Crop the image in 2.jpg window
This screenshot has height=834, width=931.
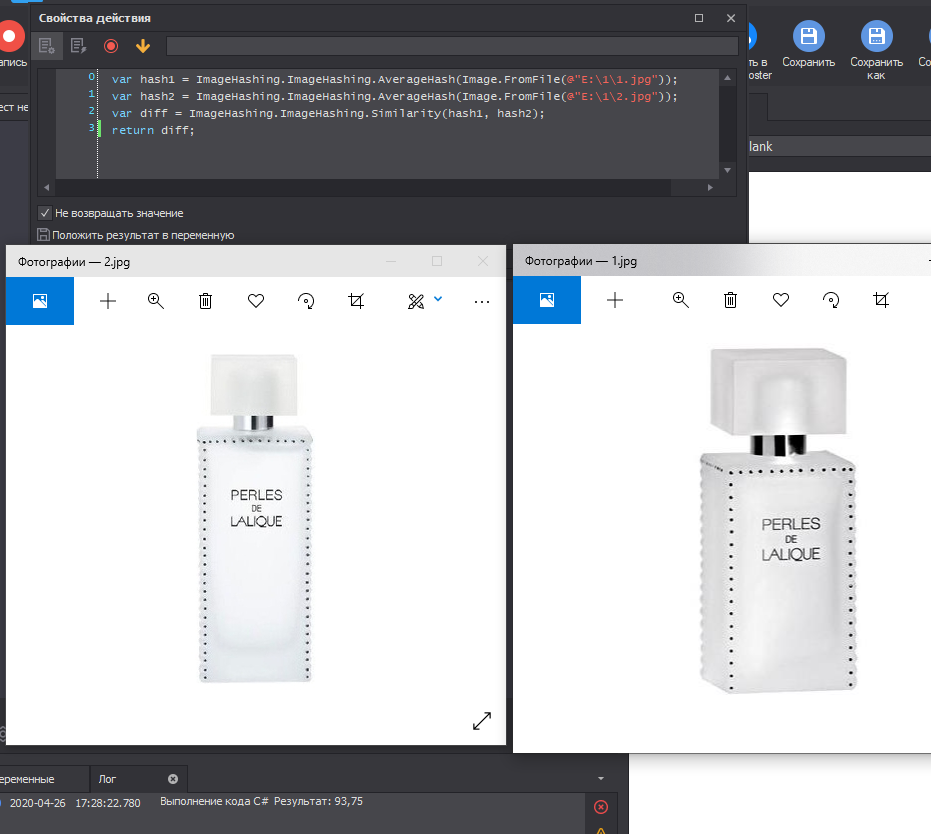pos(356,301)
